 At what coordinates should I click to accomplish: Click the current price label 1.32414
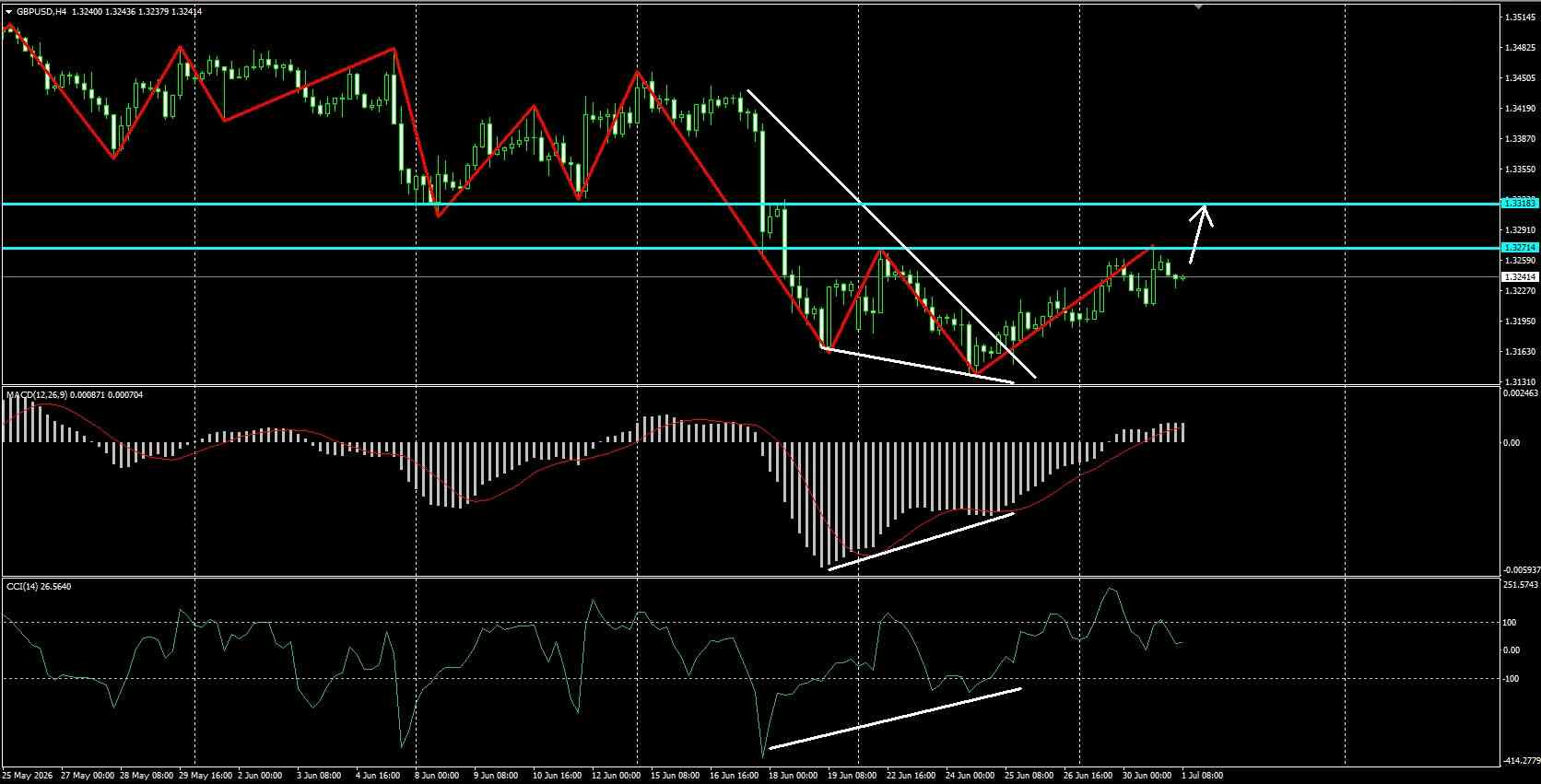tap(1519, 276)
